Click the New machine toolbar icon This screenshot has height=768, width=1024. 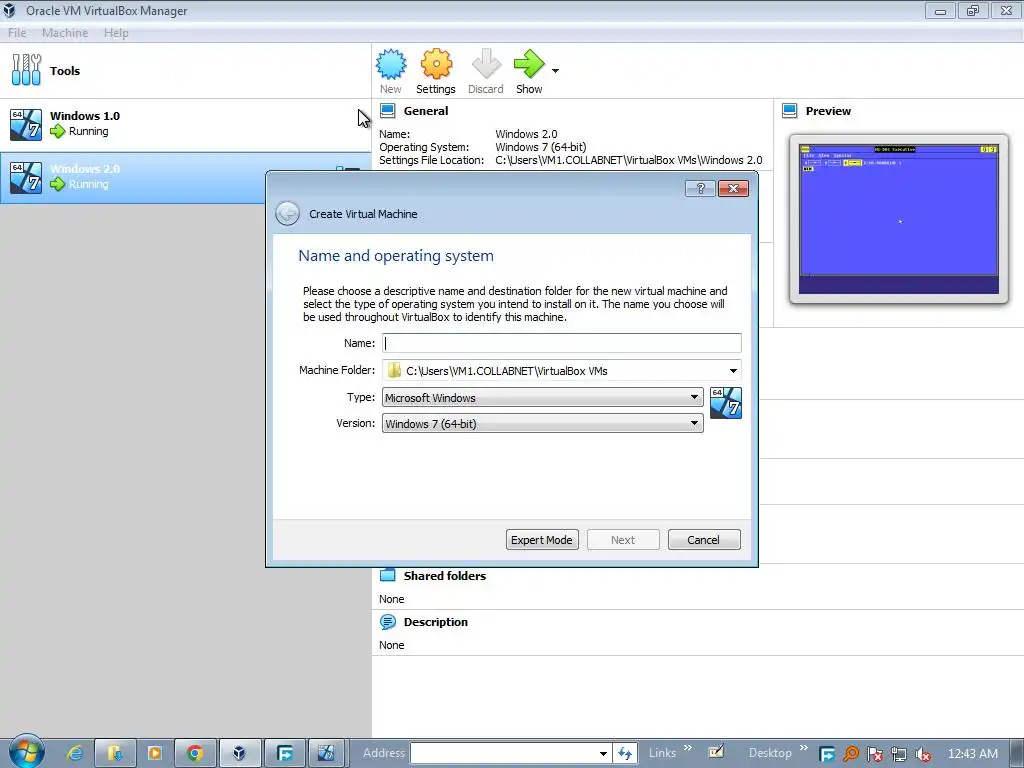(x=391, y=71)
